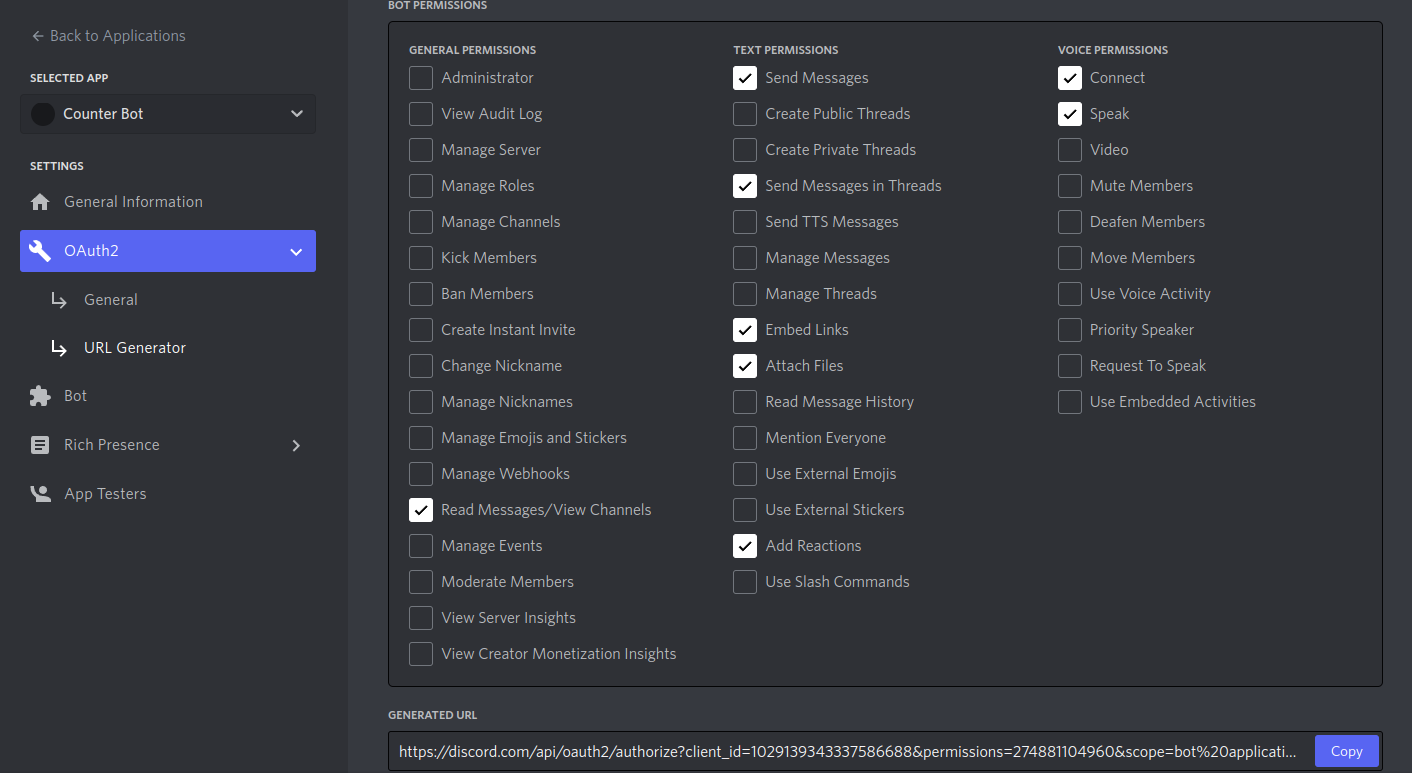The width and height of the screenshot is (1412, 773).
Task: Expand the Rich Presence chevron
Action: click(x=296, y=445)
